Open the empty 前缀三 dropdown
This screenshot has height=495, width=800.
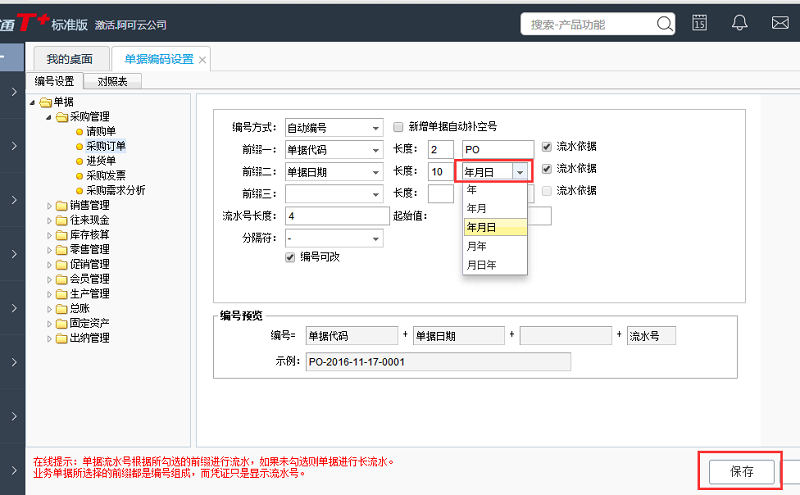[376, 194]
